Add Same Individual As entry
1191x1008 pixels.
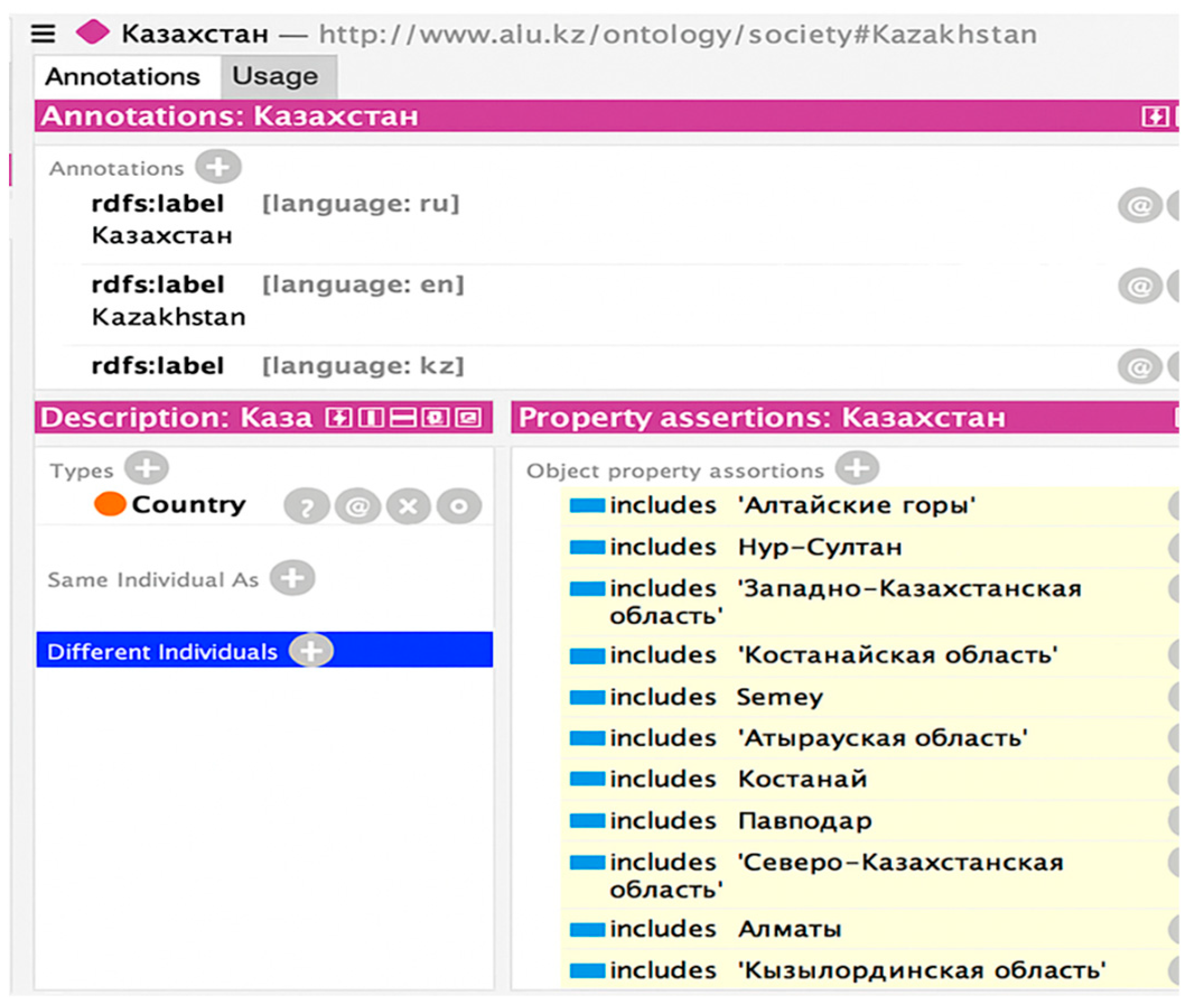(292, 578)
